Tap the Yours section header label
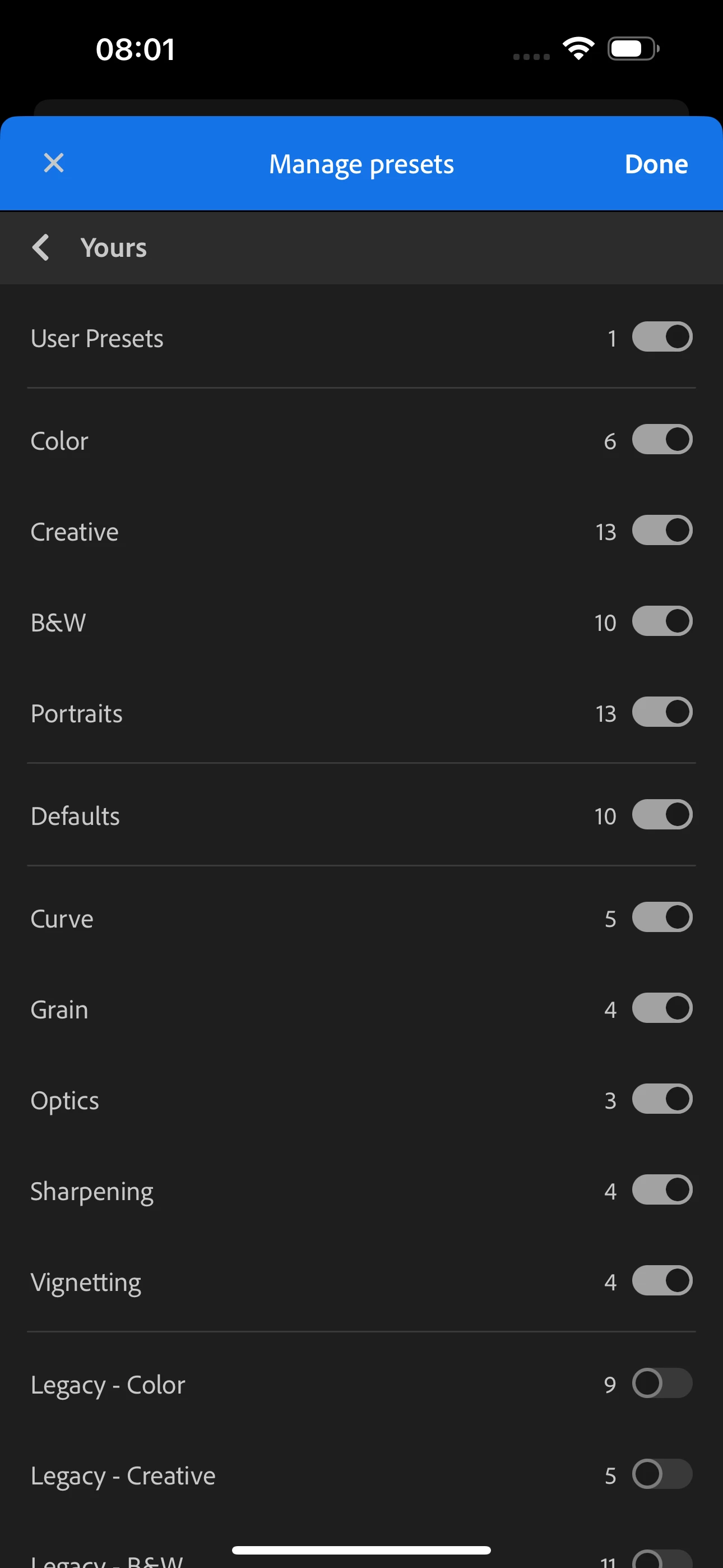Viewport: 723px width, 1568px height. [x=114, y=248]
